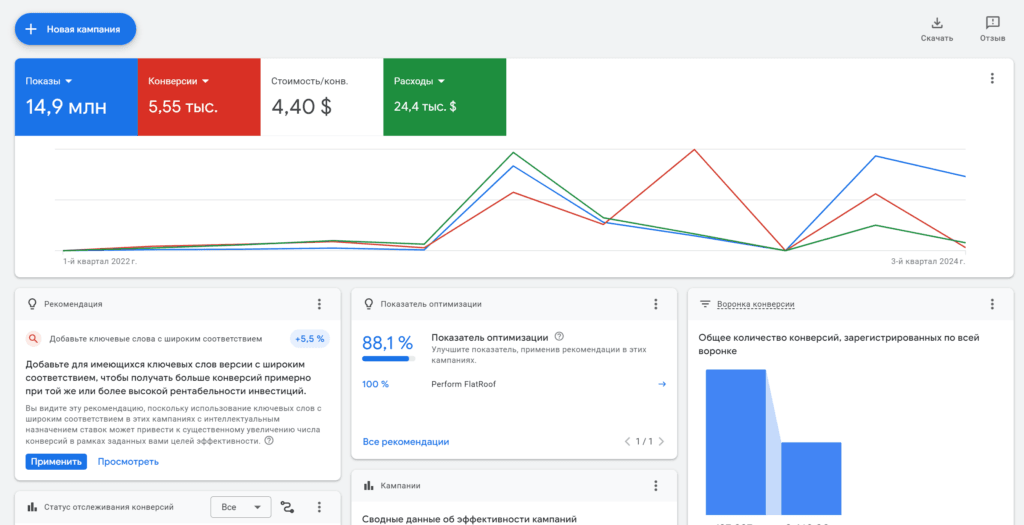Open three-dot menu on Статус отслеживания конверсий card

pos(319,507)
